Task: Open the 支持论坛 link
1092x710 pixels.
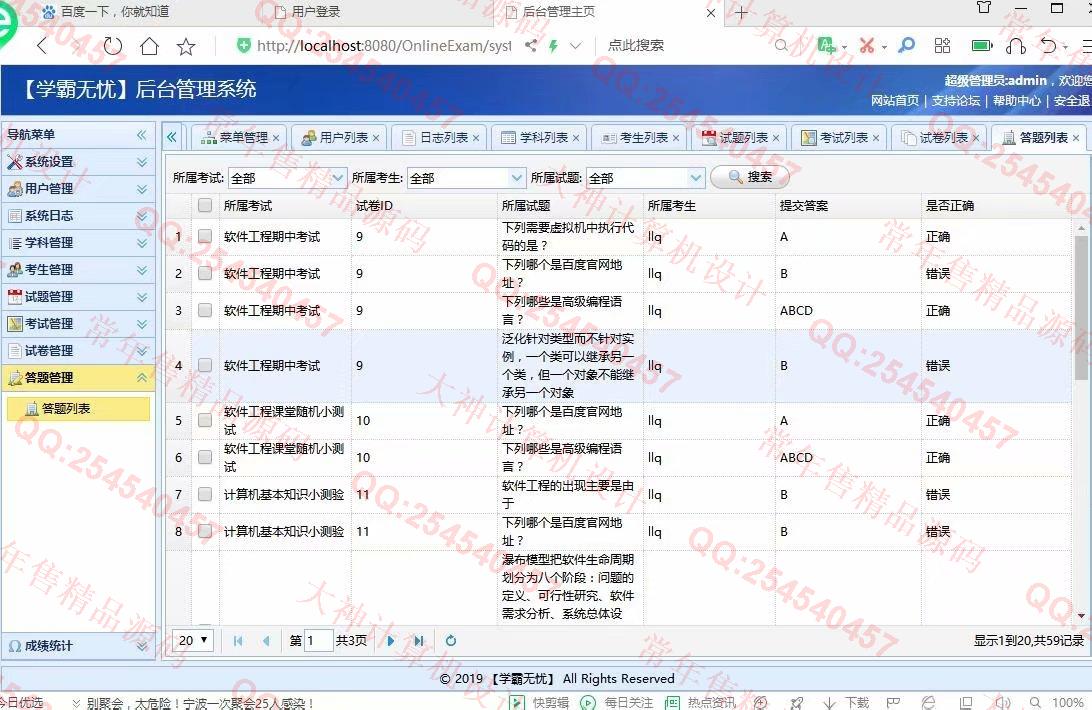Action: point(956,101)
